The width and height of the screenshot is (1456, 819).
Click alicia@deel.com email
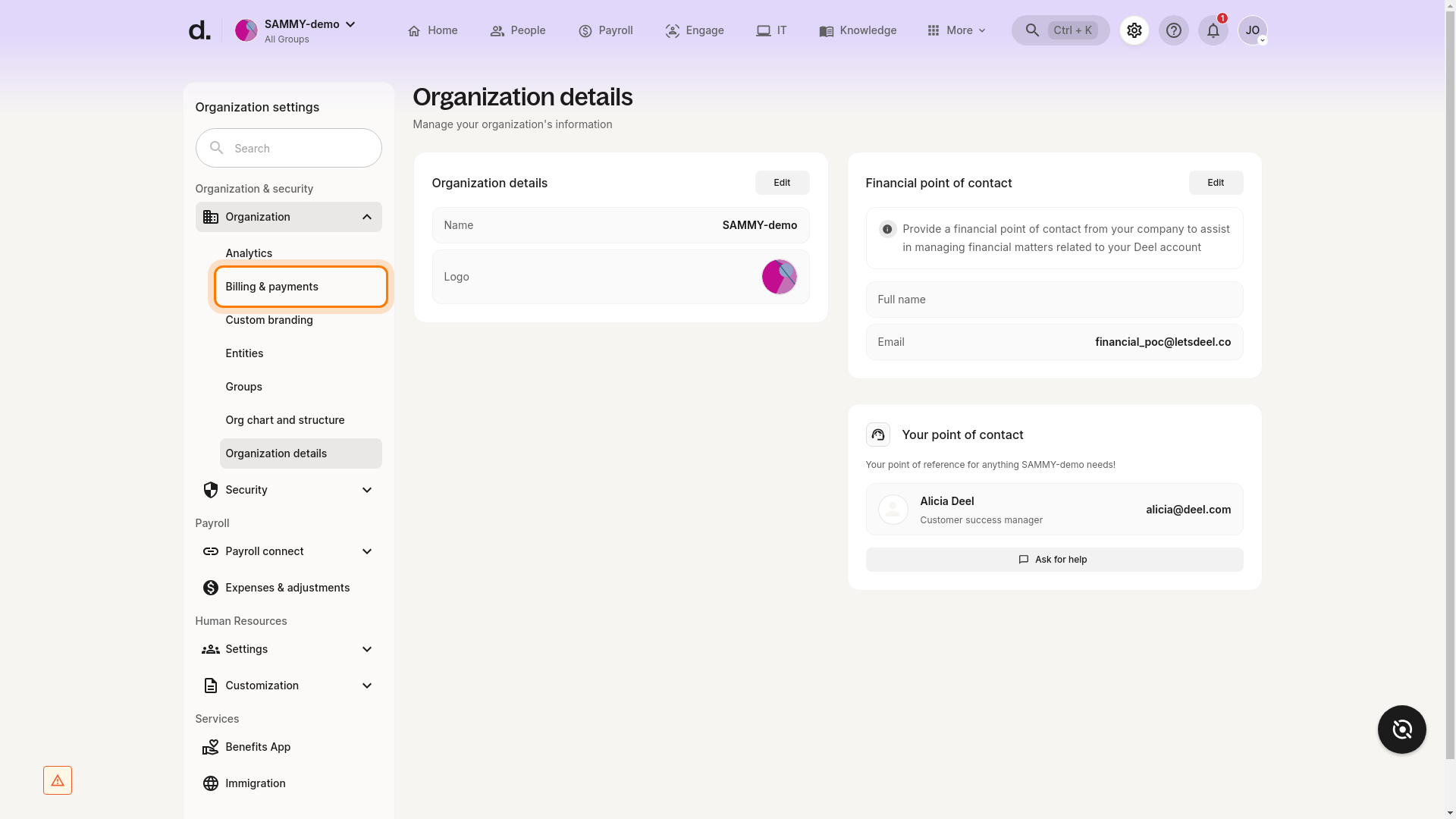click(x=1188, y=510)
